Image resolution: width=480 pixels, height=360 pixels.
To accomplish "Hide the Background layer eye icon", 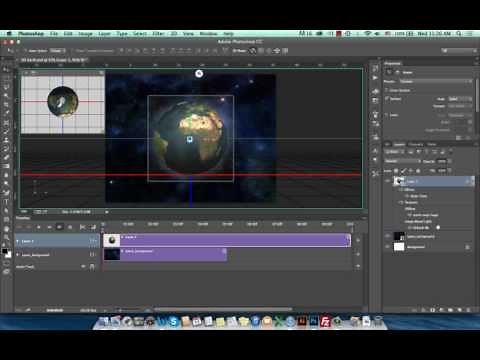I will [x=387, y=247].
